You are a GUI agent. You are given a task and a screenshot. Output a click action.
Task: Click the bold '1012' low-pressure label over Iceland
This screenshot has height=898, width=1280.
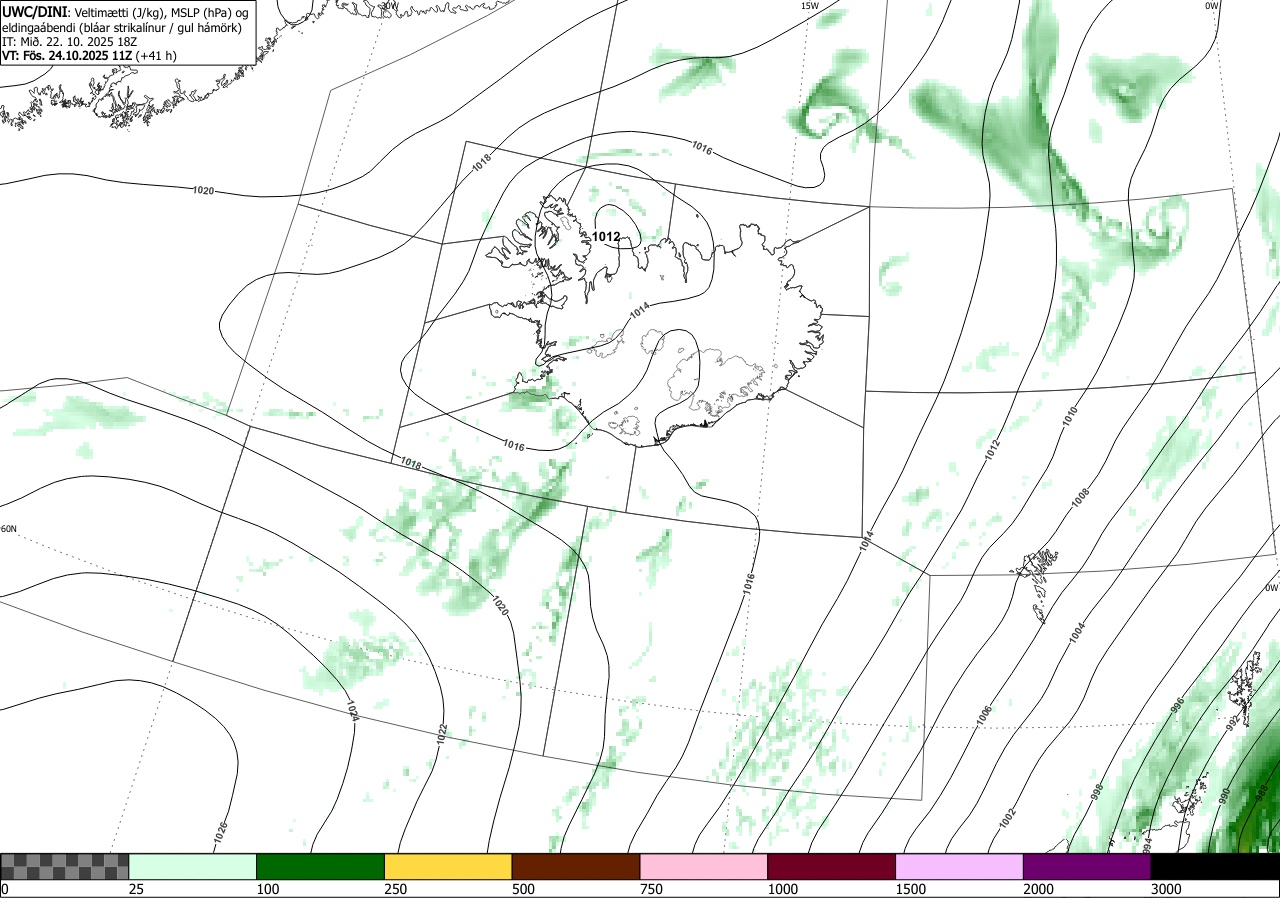(x=606, y=237)
